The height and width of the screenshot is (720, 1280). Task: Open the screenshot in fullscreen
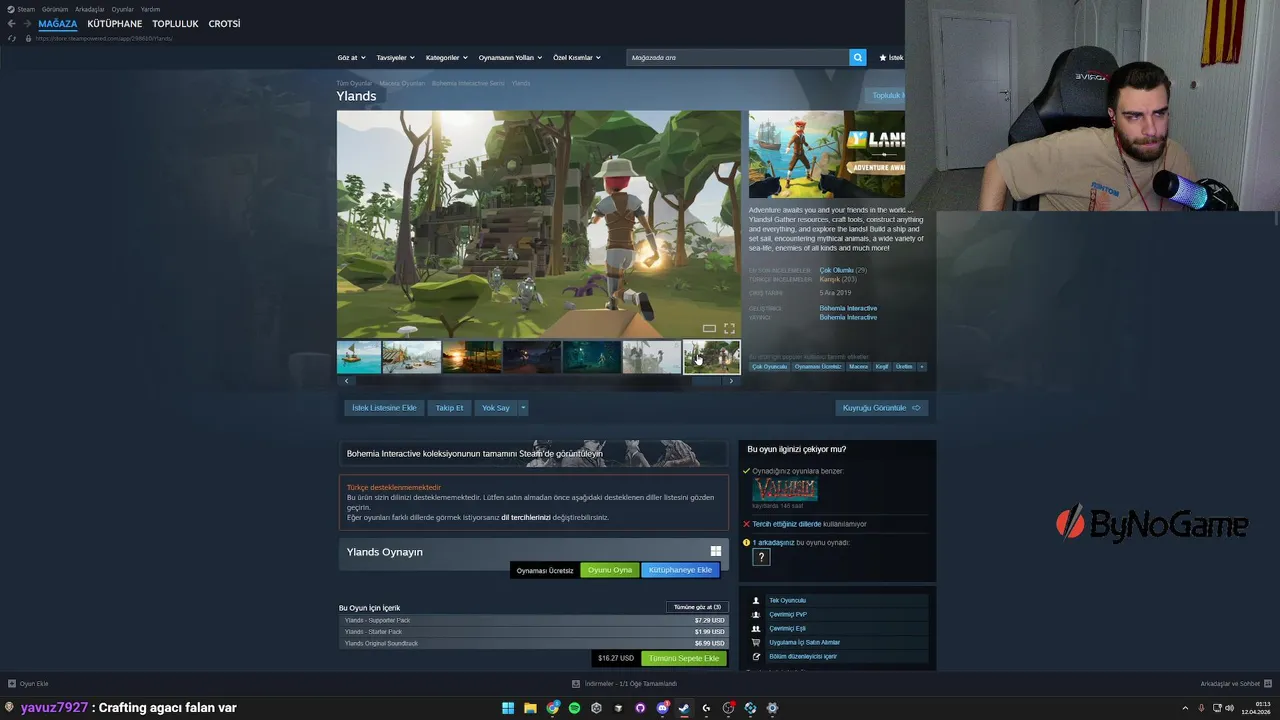729,328
